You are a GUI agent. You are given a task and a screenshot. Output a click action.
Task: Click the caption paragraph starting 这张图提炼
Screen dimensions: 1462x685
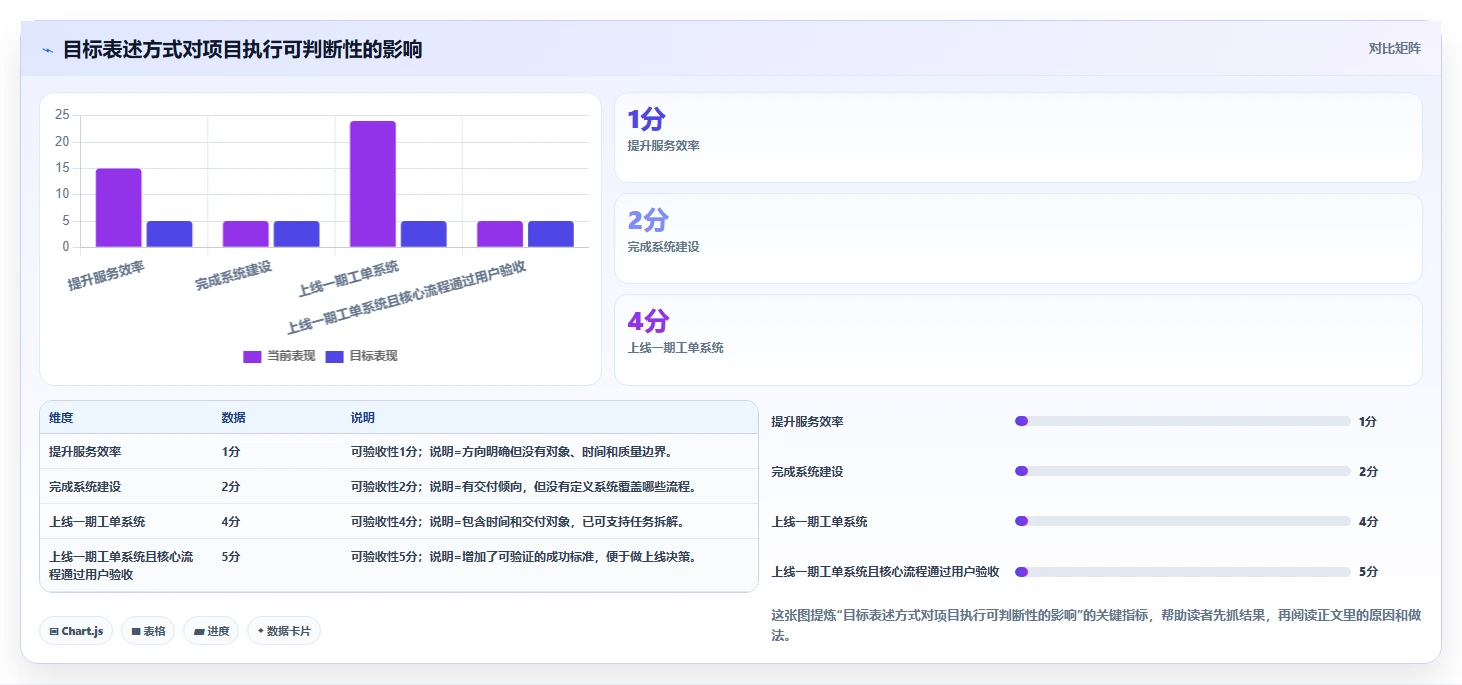click(1096, 625)
